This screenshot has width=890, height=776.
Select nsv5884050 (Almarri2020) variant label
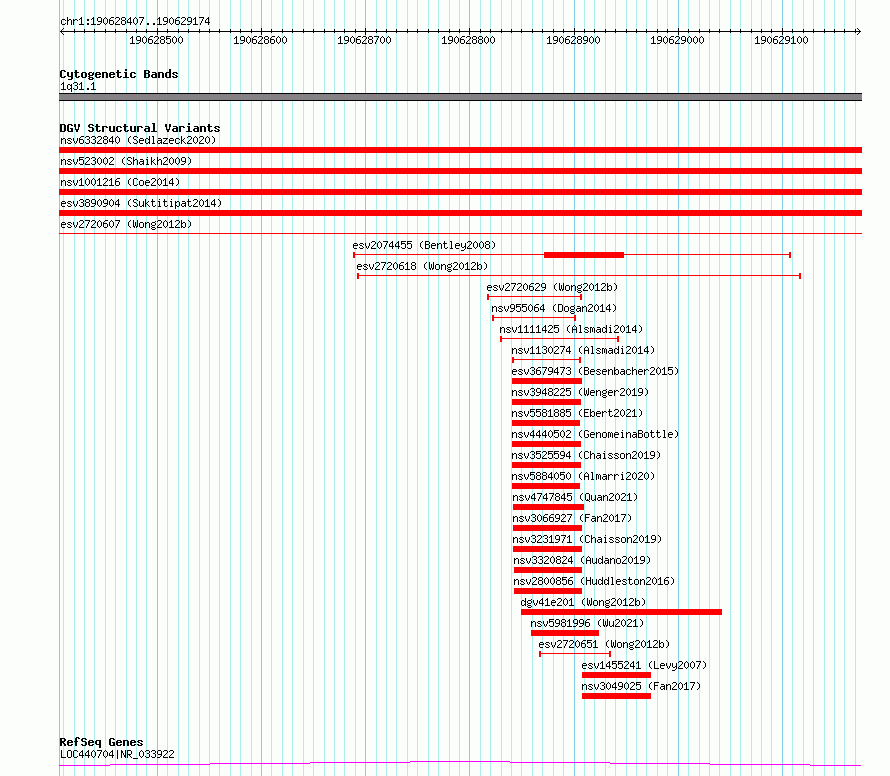(x=583, y=476)
